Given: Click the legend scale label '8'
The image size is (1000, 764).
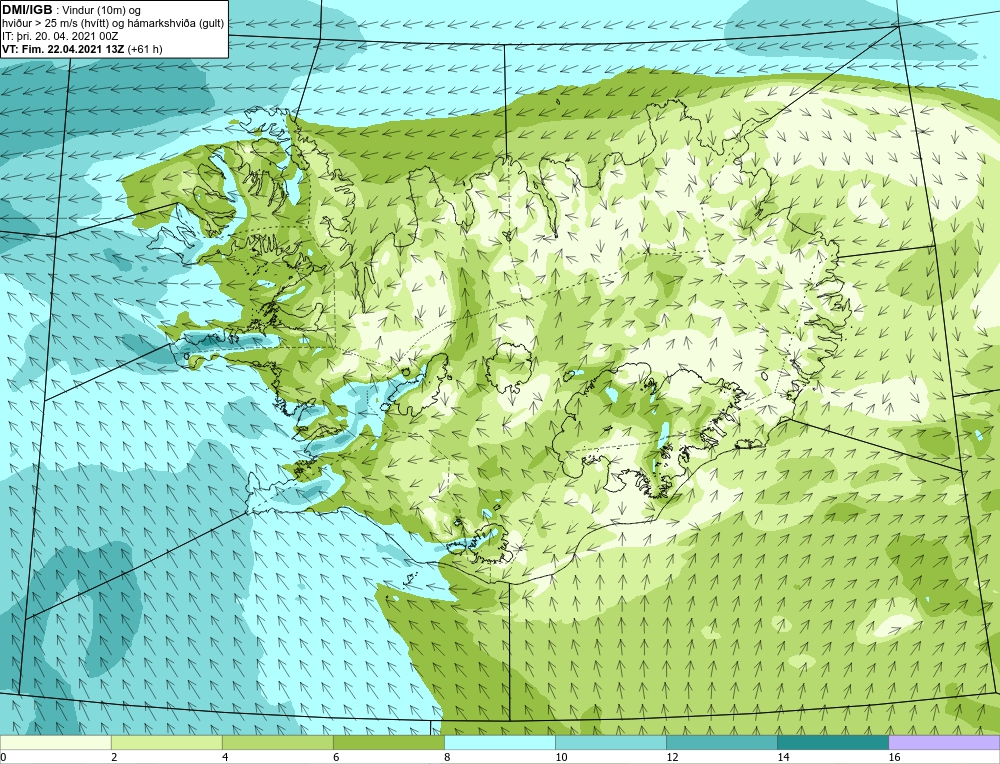Looking at the screenshot, I should [x=447, y=757].
